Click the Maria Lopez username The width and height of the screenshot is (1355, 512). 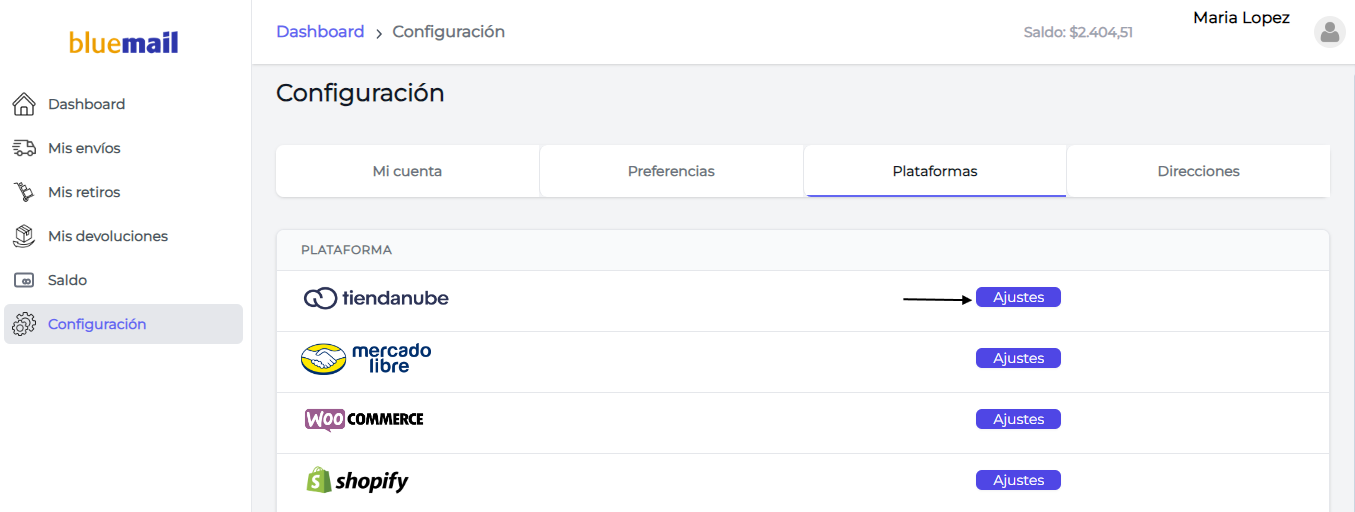(1241, 18)
